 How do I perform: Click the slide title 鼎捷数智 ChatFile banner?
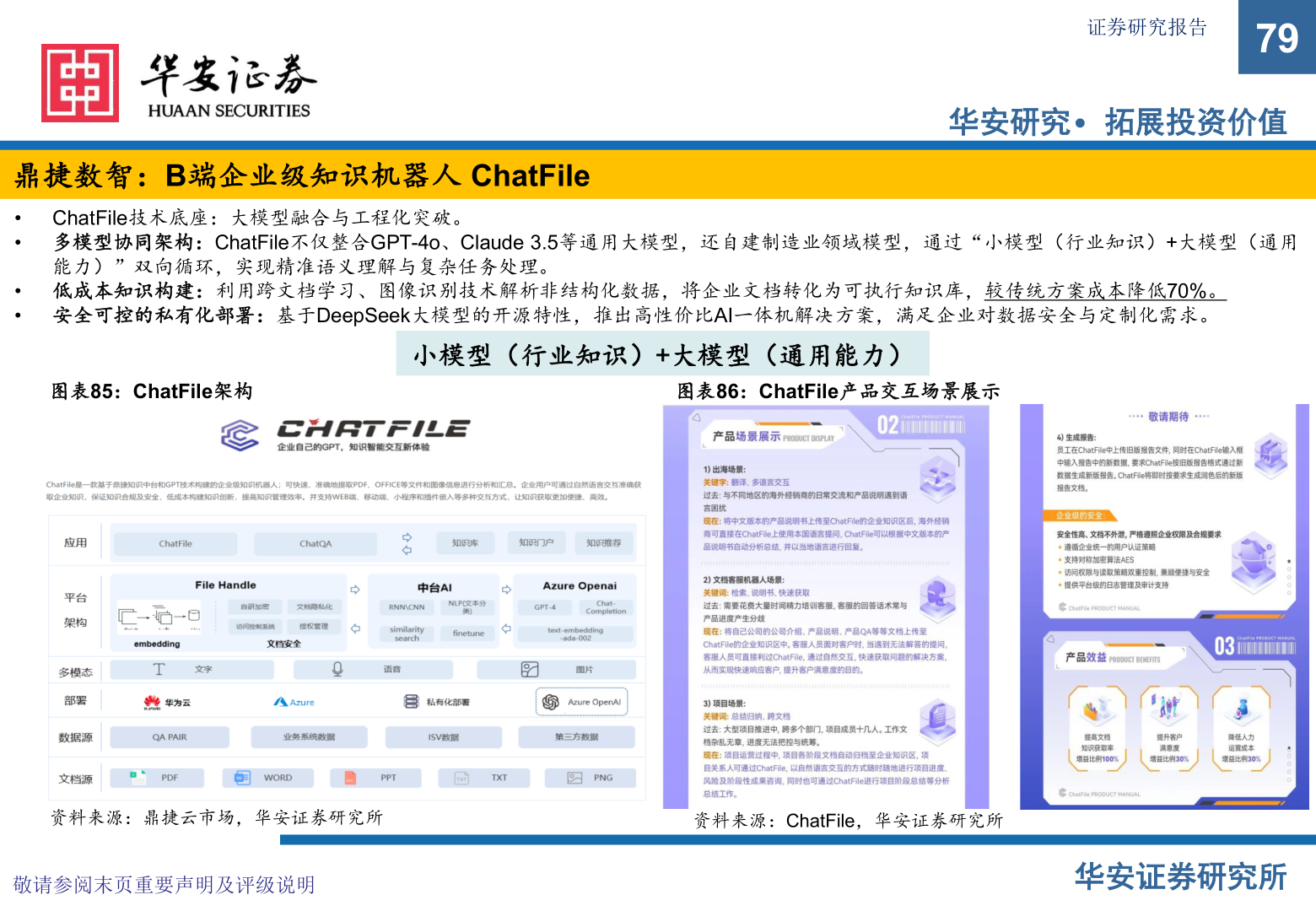coord(658,175)
